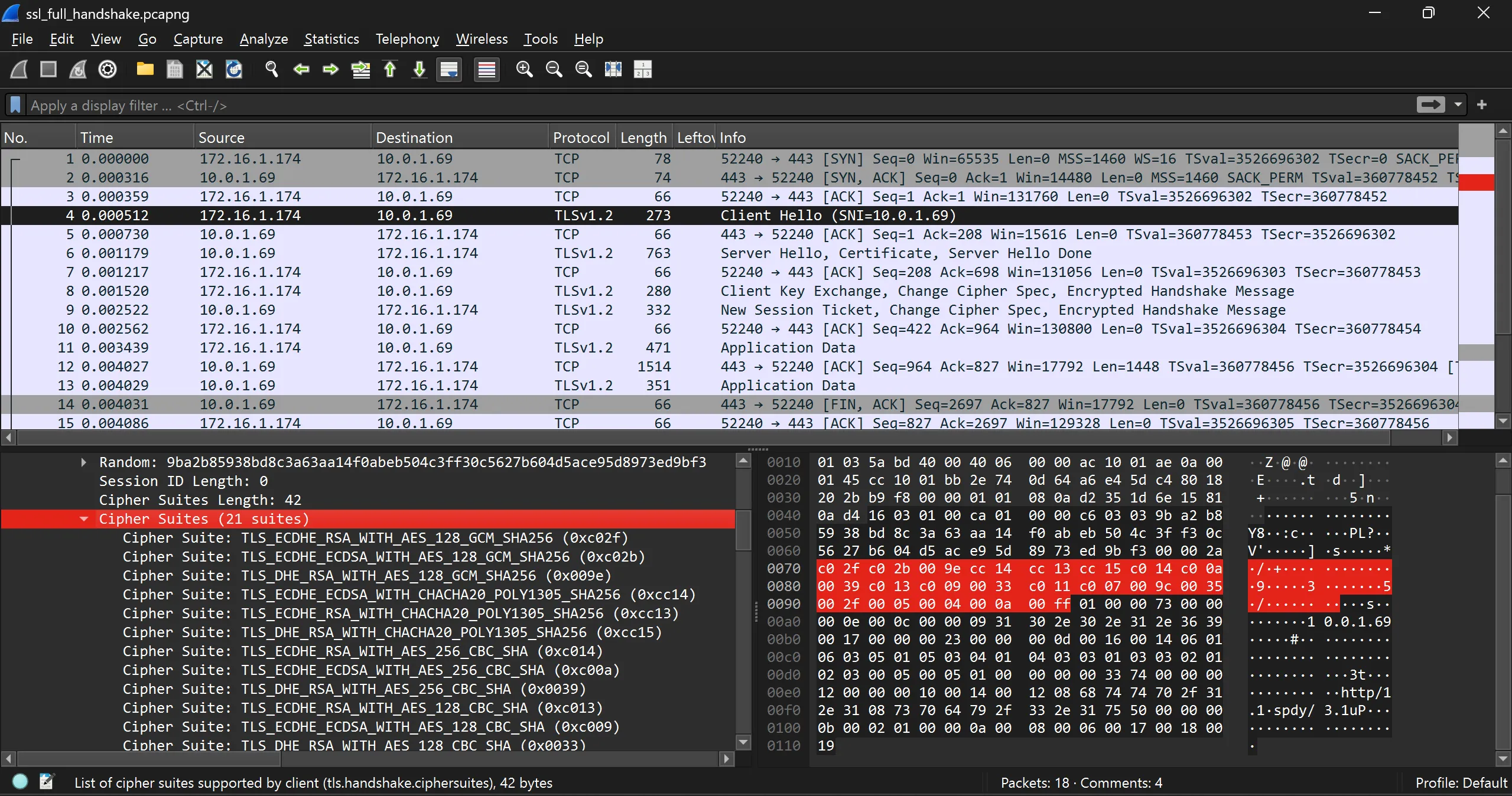Screen dimensions: 1512x796
Task: Click the stop capture square icon
Action: point(48,70)
